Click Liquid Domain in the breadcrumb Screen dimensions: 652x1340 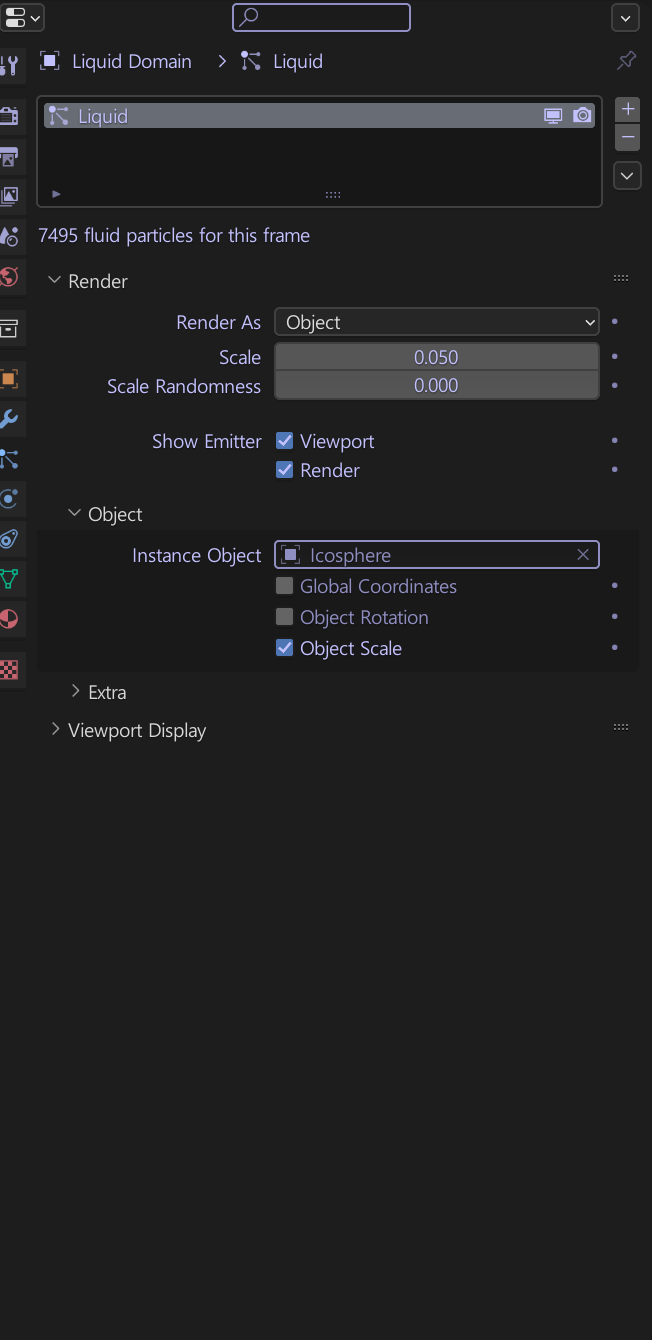132,61
